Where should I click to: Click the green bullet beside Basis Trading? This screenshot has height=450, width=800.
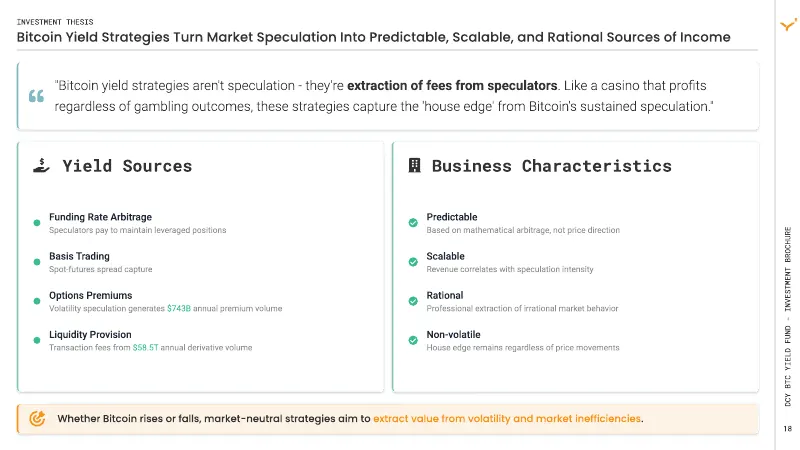click(37, 262)
